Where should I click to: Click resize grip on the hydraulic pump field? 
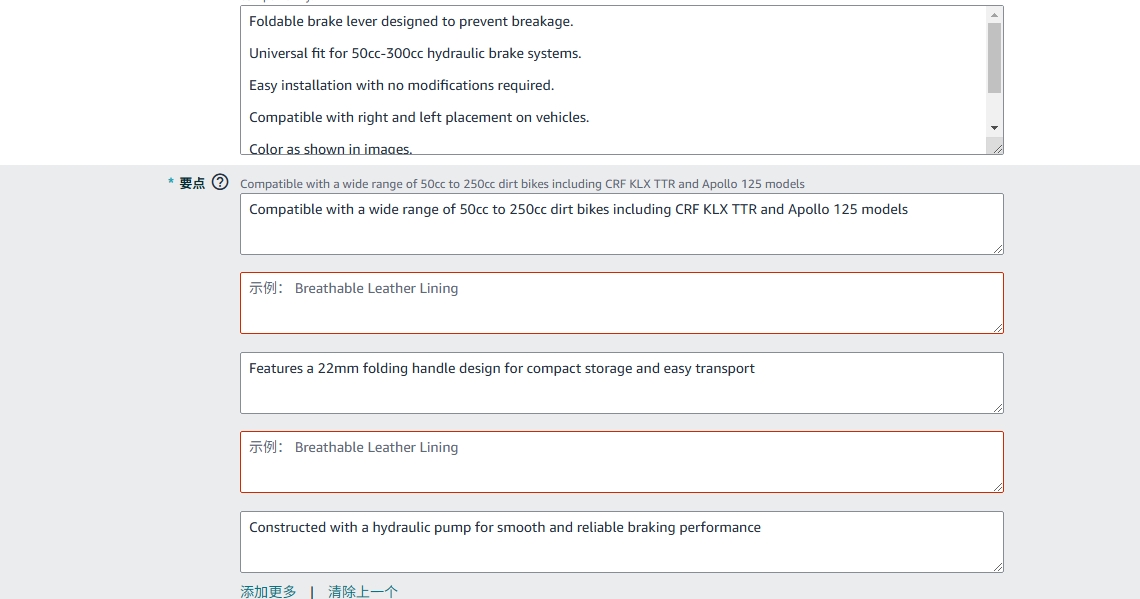(997, 565)
